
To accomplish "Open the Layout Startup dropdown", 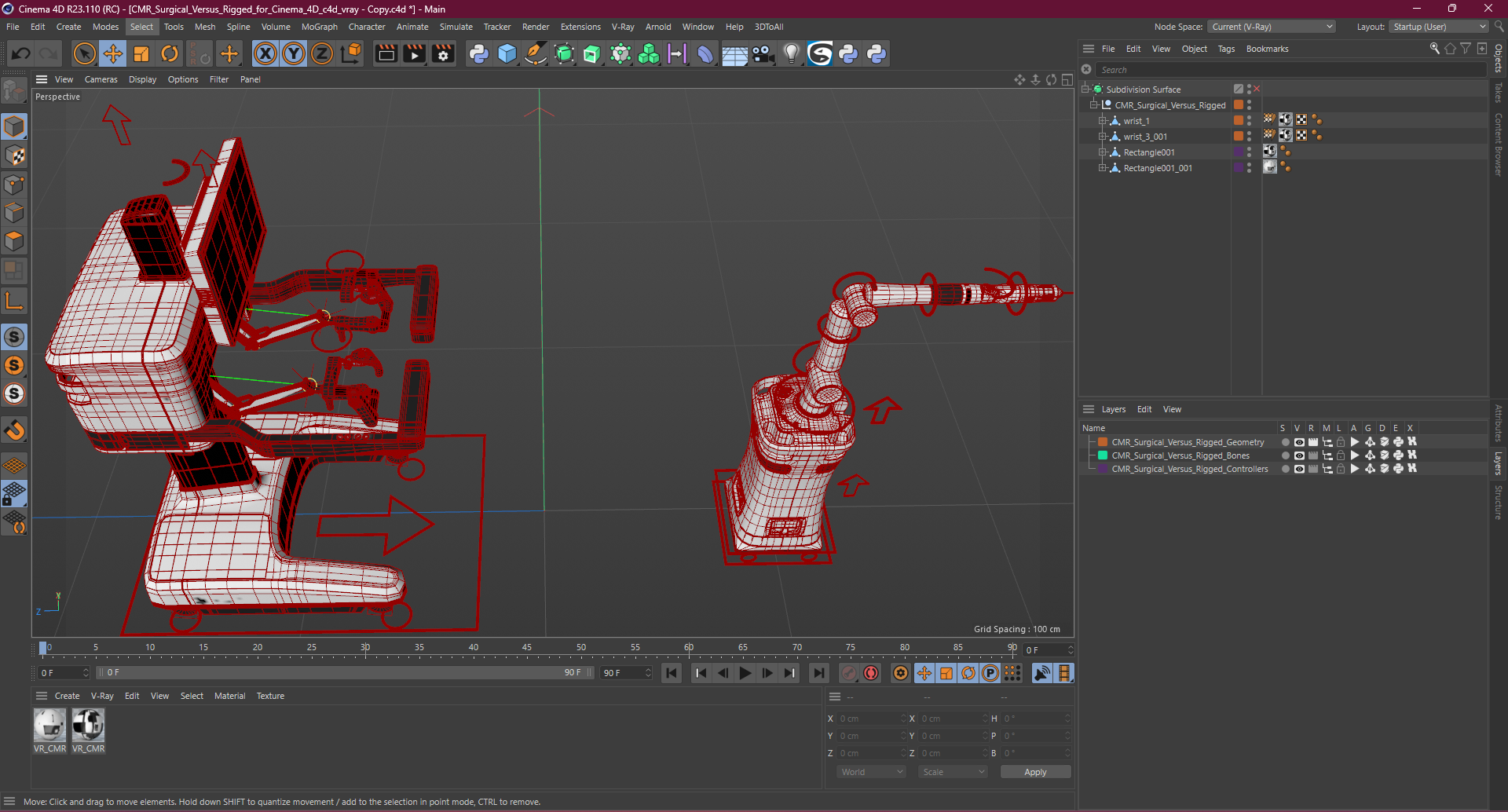I will pos(1439,27).
